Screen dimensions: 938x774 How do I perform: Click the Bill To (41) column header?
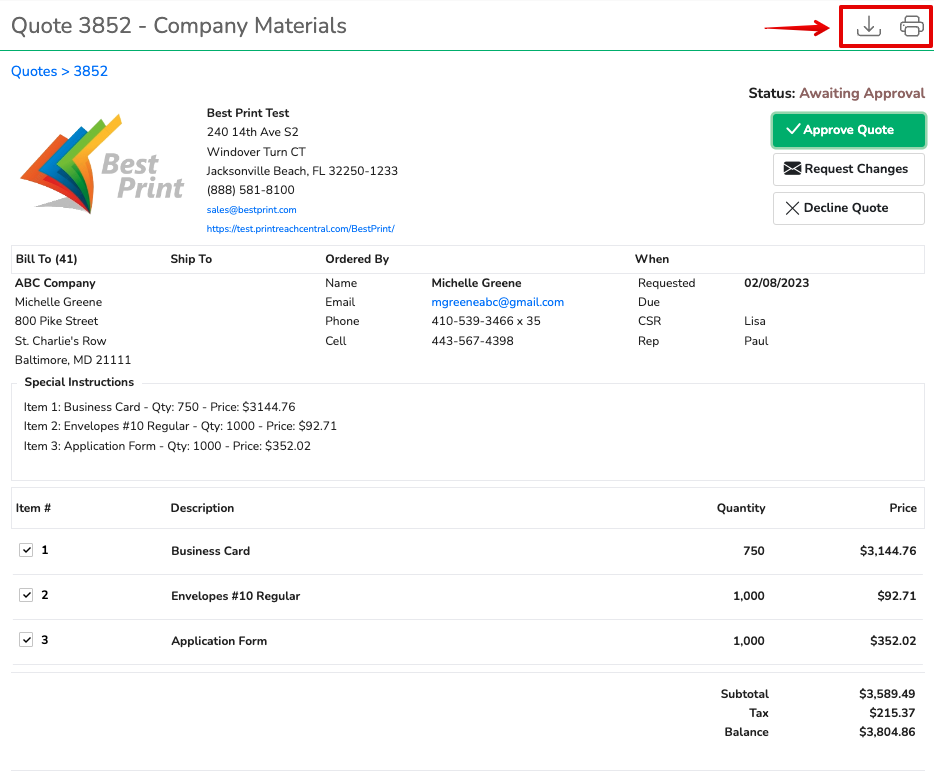[x=47, y=259]
